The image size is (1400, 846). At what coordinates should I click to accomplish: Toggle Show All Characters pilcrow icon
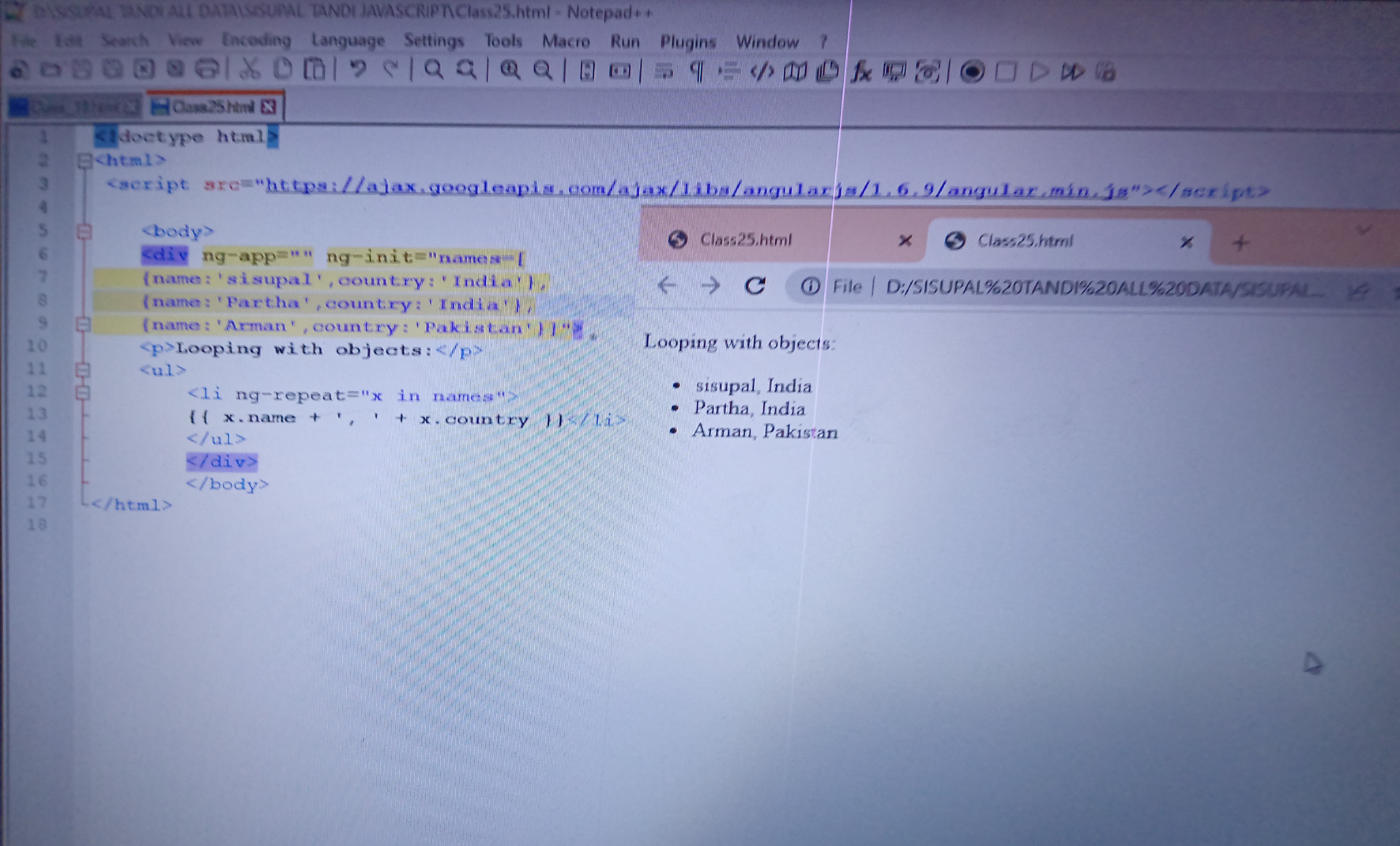click(x=697, y=71)
